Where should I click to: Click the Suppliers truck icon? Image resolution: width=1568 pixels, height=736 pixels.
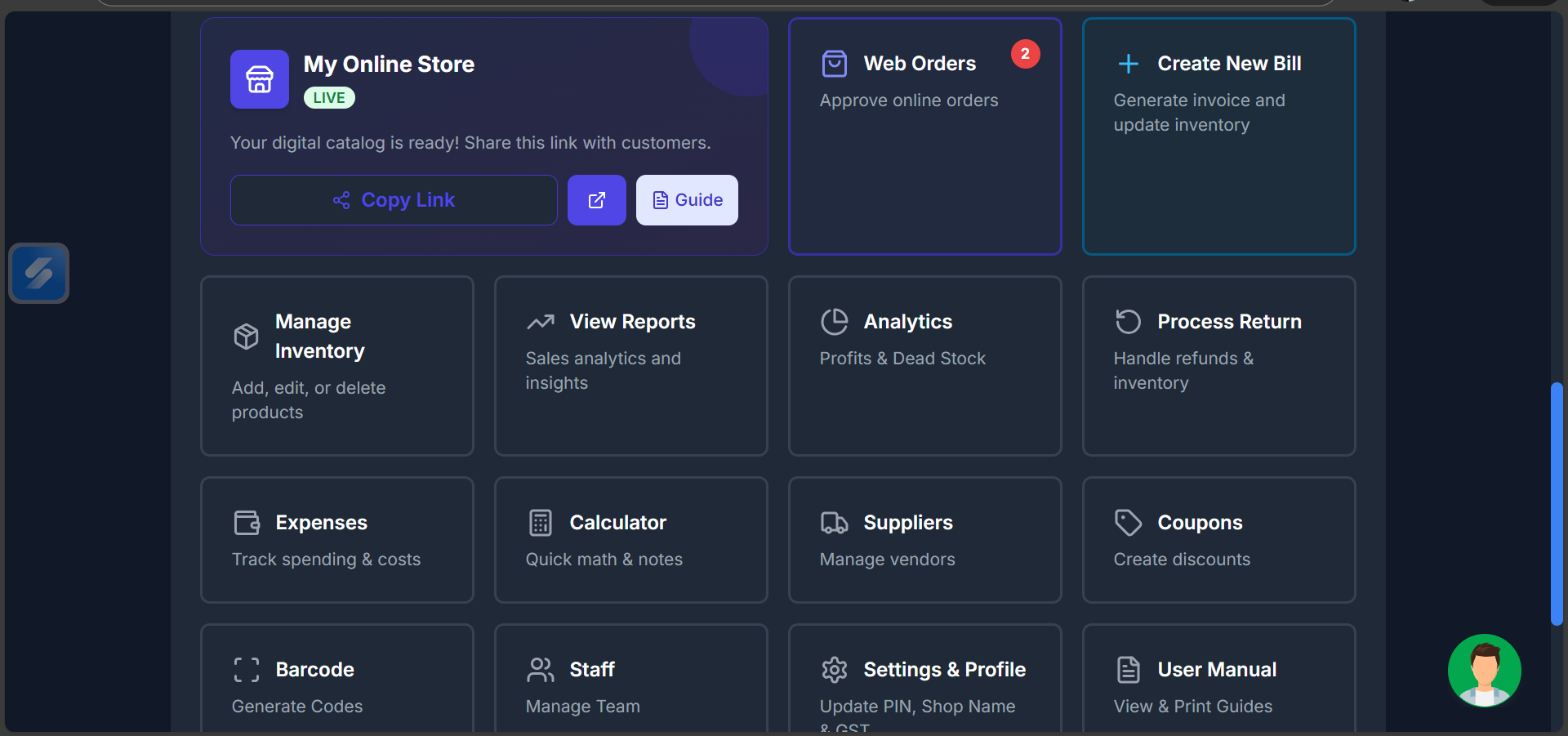(x=834, y=523)
